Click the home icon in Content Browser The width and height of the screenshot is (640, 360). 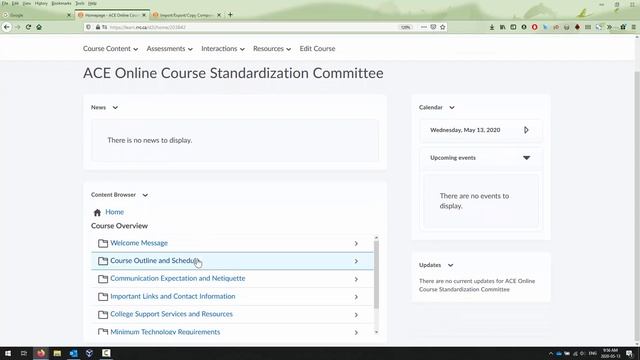pos(97,212)
